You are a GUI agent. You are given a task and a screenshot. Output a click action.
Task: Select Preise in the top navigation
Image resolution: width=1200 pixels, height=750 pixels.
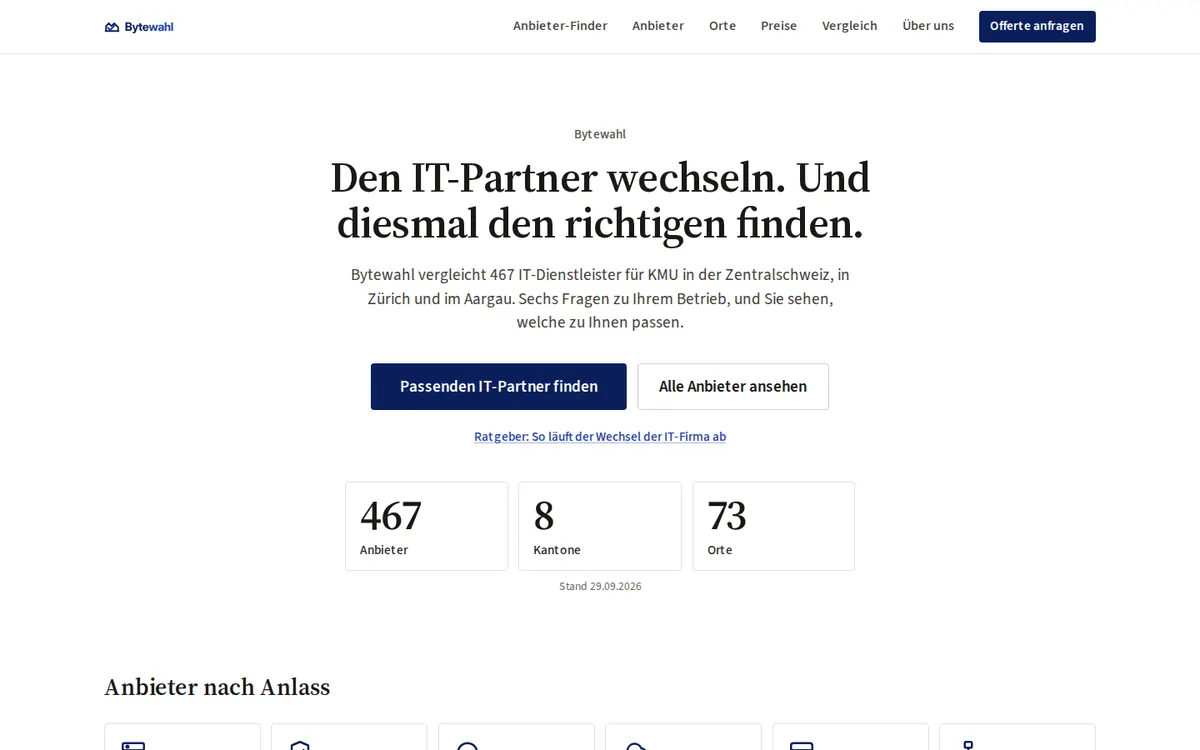coord(779,26)
